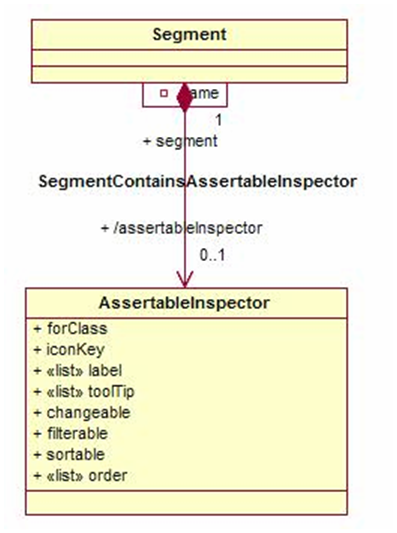
Task: Click the empty operations compartment of AssertableInspector
Action: [187, 503]
